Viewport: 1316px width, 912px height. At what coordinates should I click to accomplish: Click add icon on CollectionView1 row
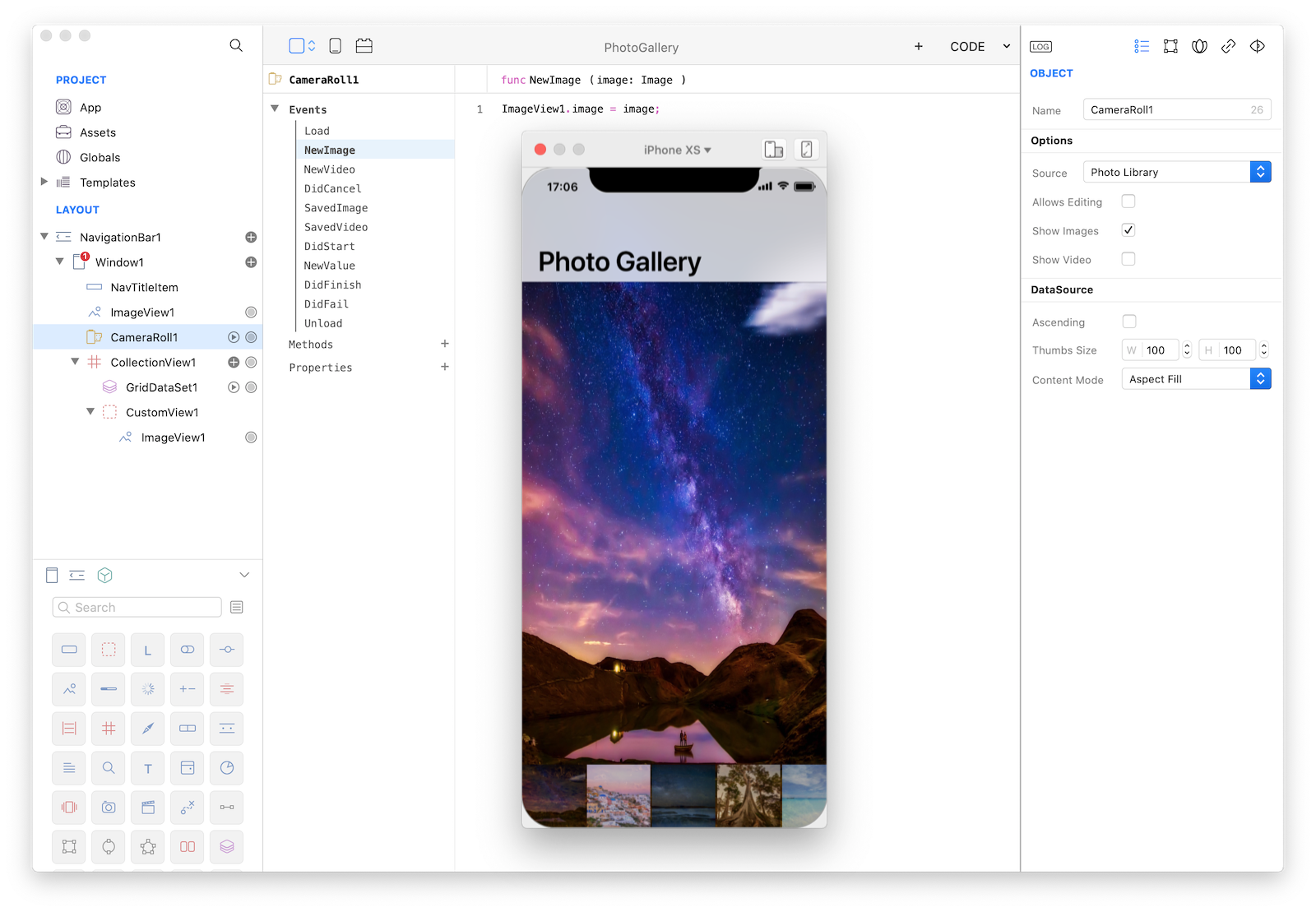234,363
